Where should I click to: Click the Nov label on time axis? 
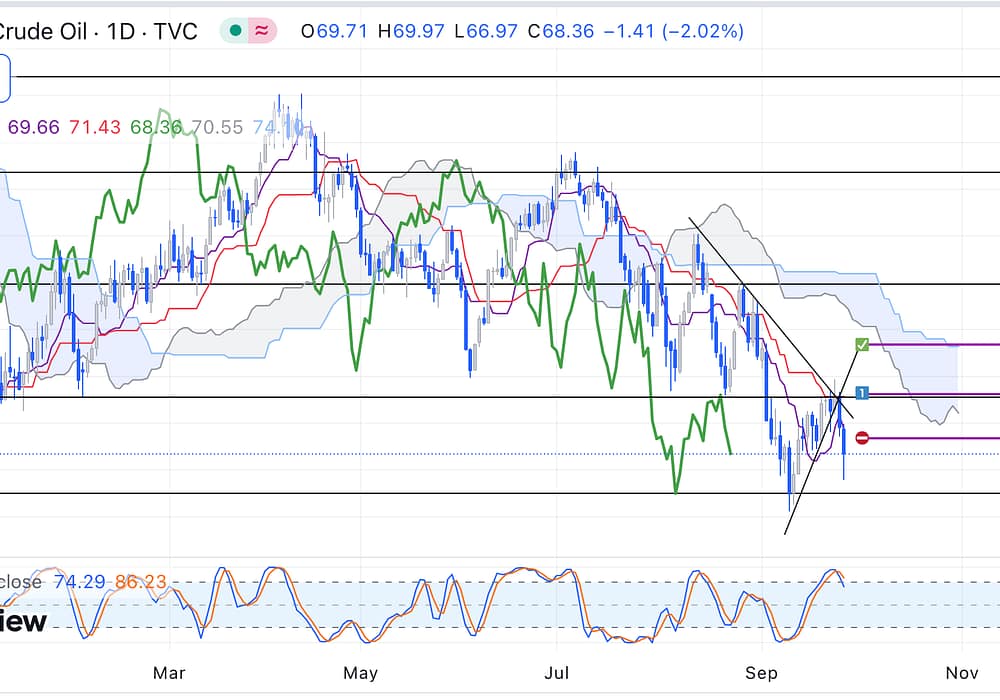[x=961, y=672]
